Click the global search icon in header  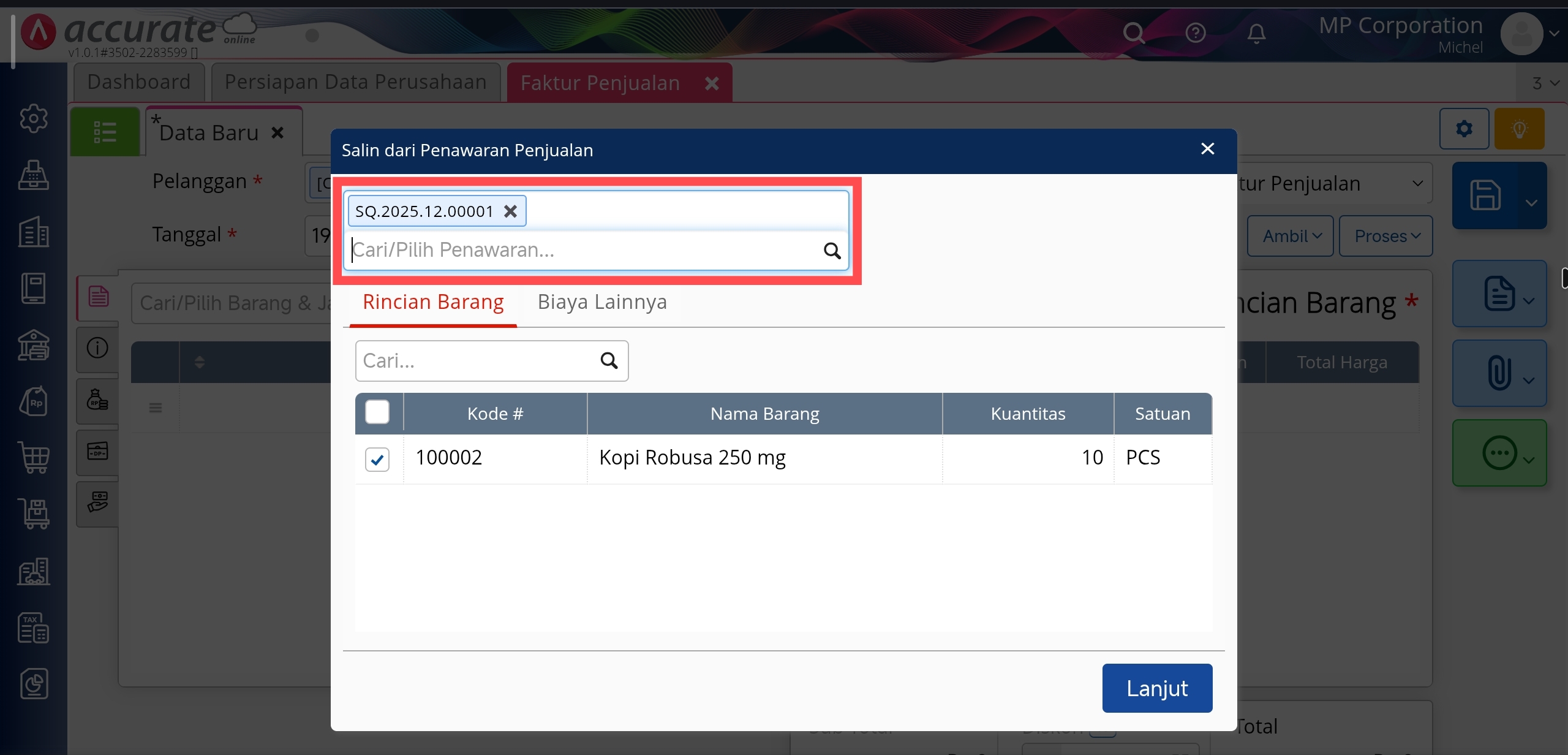click(1134, 33)
